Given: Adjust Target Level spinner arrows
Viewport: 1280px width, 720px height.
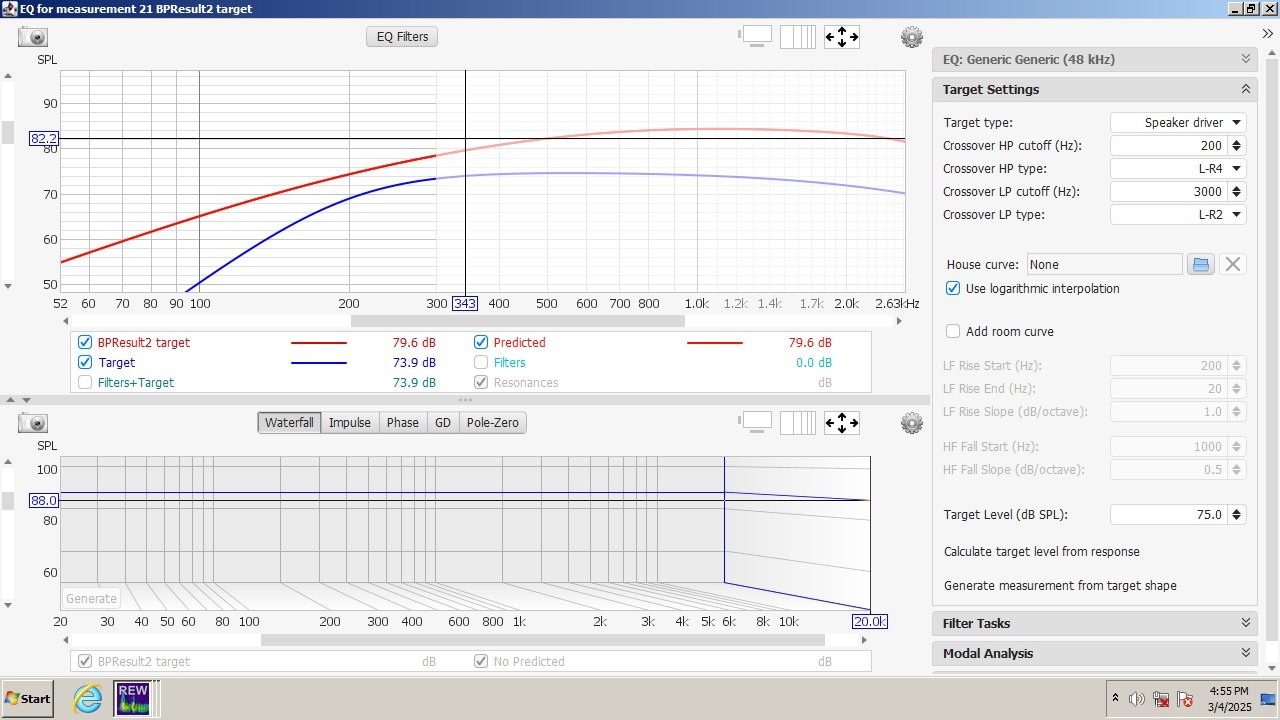Looking at the screenshot, I should [x=1237, y=514].
